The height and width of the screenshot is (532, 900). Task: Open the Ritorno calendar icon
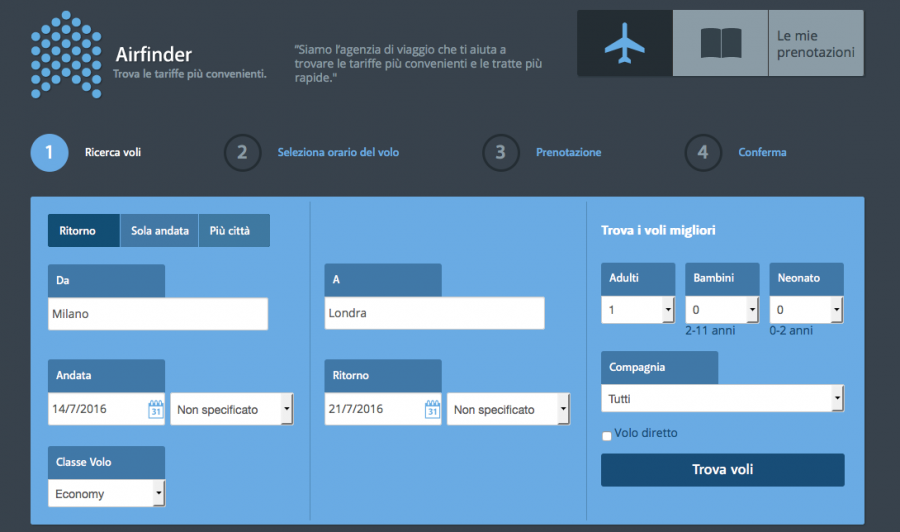tap(432, 409)
